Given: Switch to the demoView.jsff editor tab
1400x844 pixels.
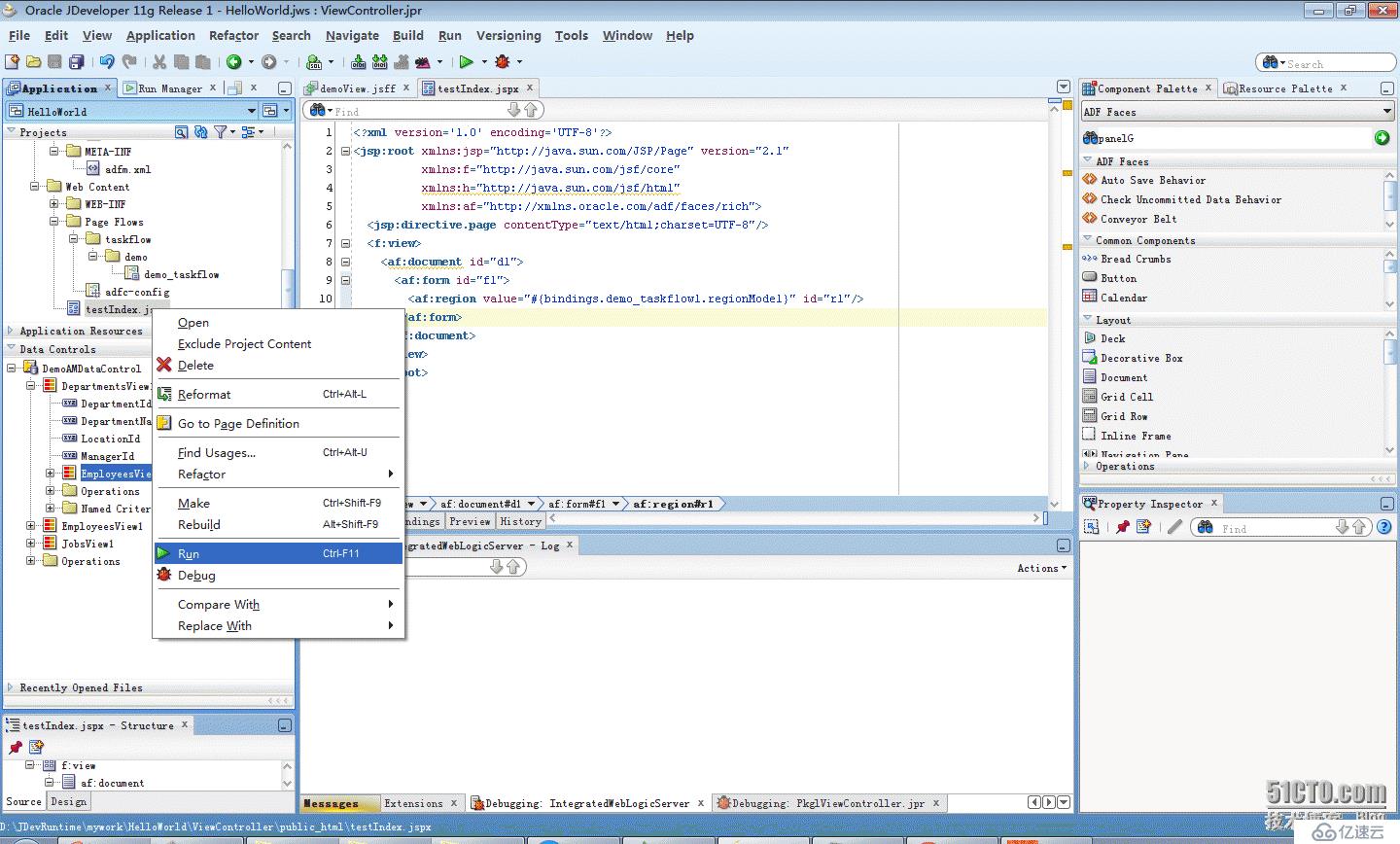Looking at the screenshot, I should coord(358,88).
